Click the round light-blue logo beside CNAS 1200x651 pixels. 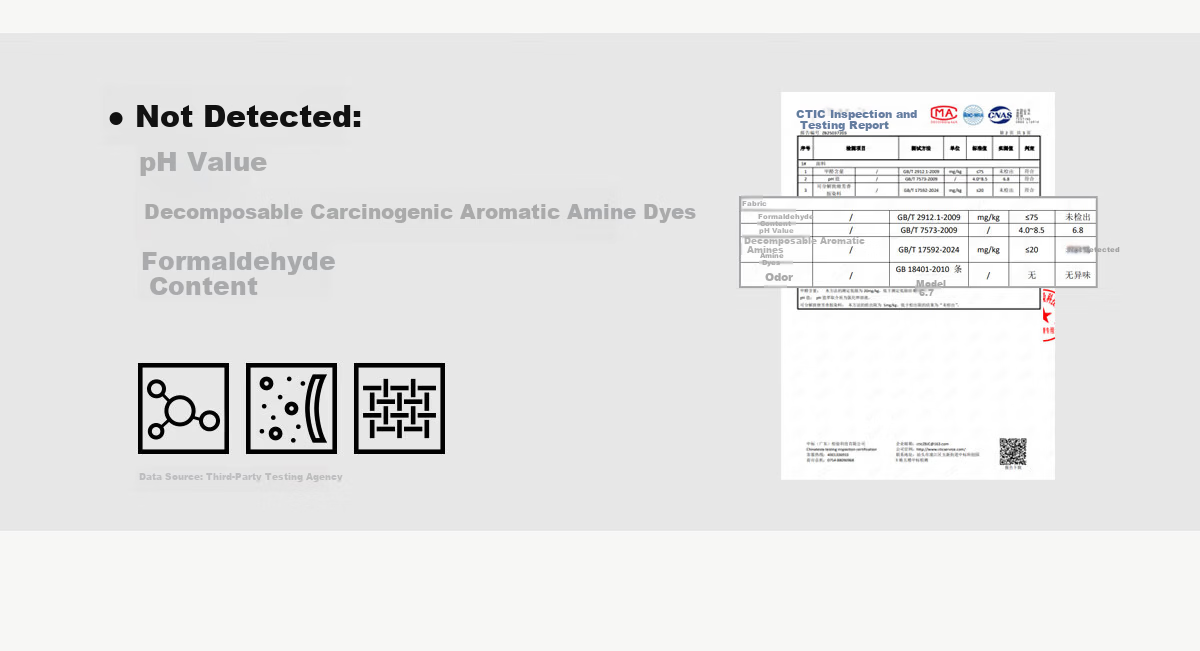973,115
